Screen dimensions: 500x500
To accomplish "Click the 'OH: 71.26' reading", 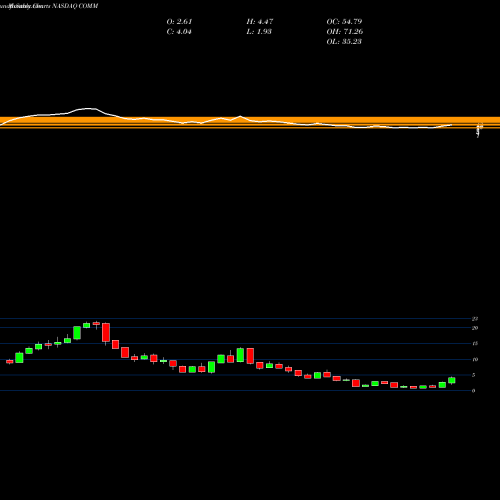I will click(345, 32).
